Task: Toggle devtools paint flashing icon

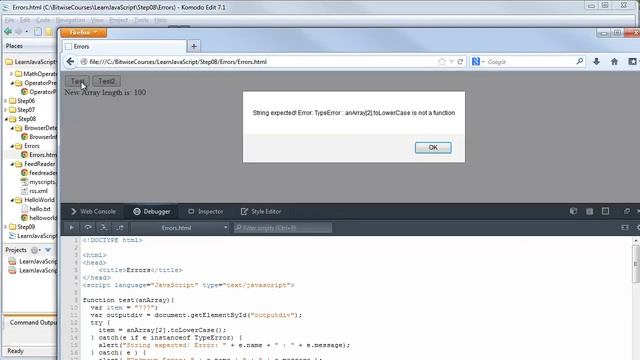Action: point(573,211)
